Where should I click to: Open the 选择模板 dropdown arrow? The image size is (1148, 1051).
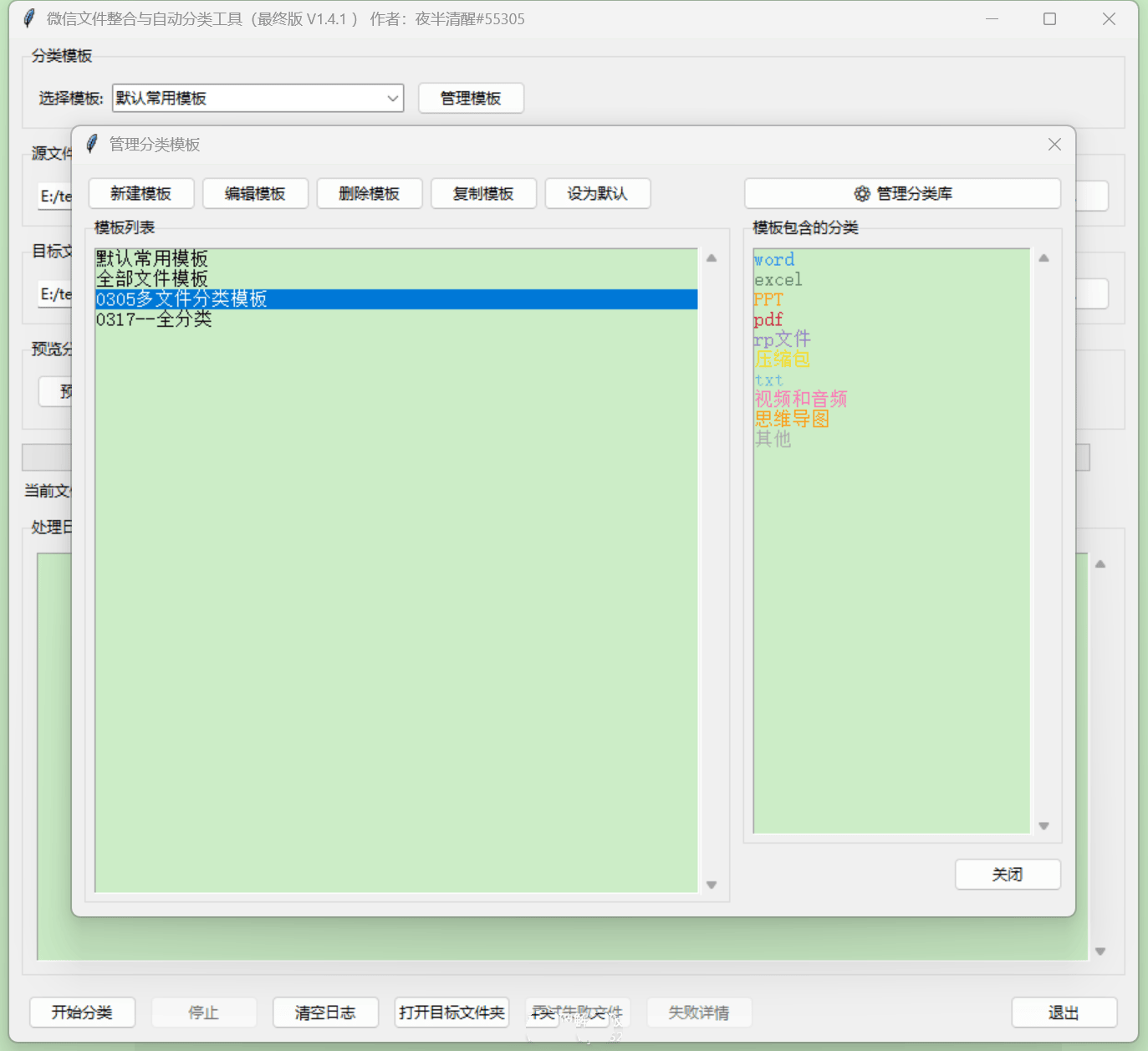pyautogui.click(x=392, y=99)
